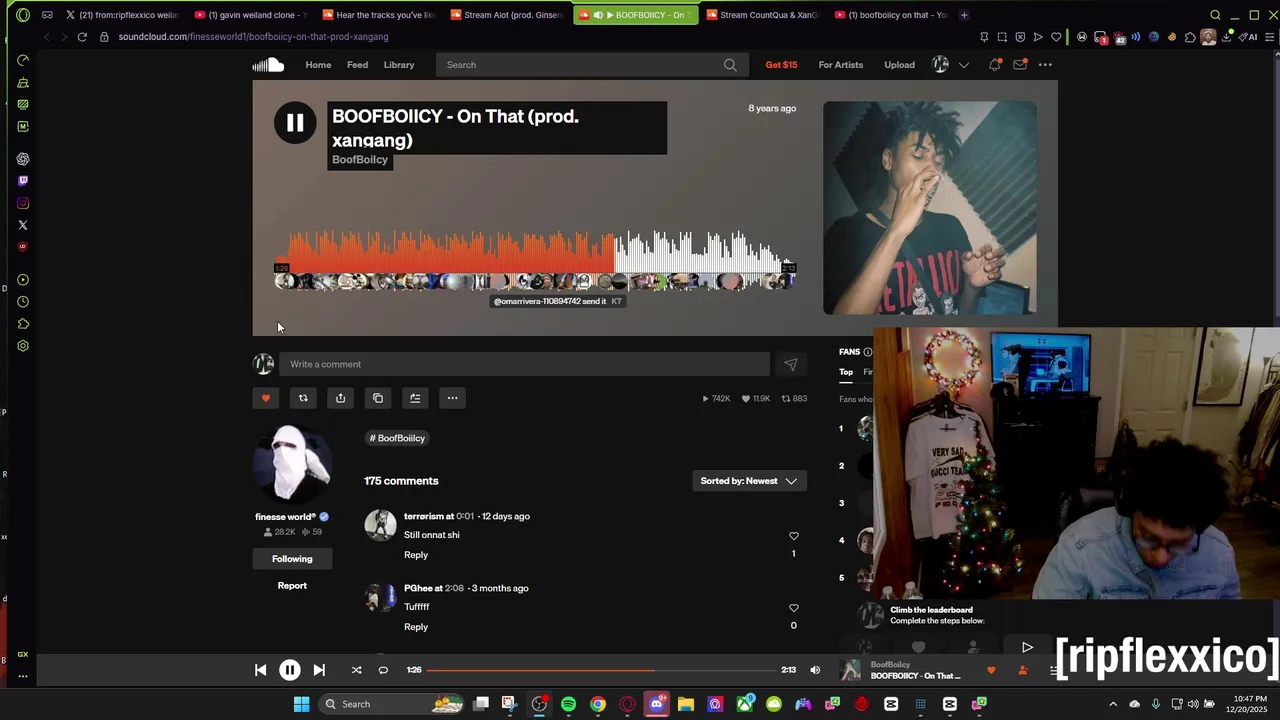Screen dimensions: 1280x720
Task: Open the three-dot menu in SoundCloud header
Action: 1045,65
